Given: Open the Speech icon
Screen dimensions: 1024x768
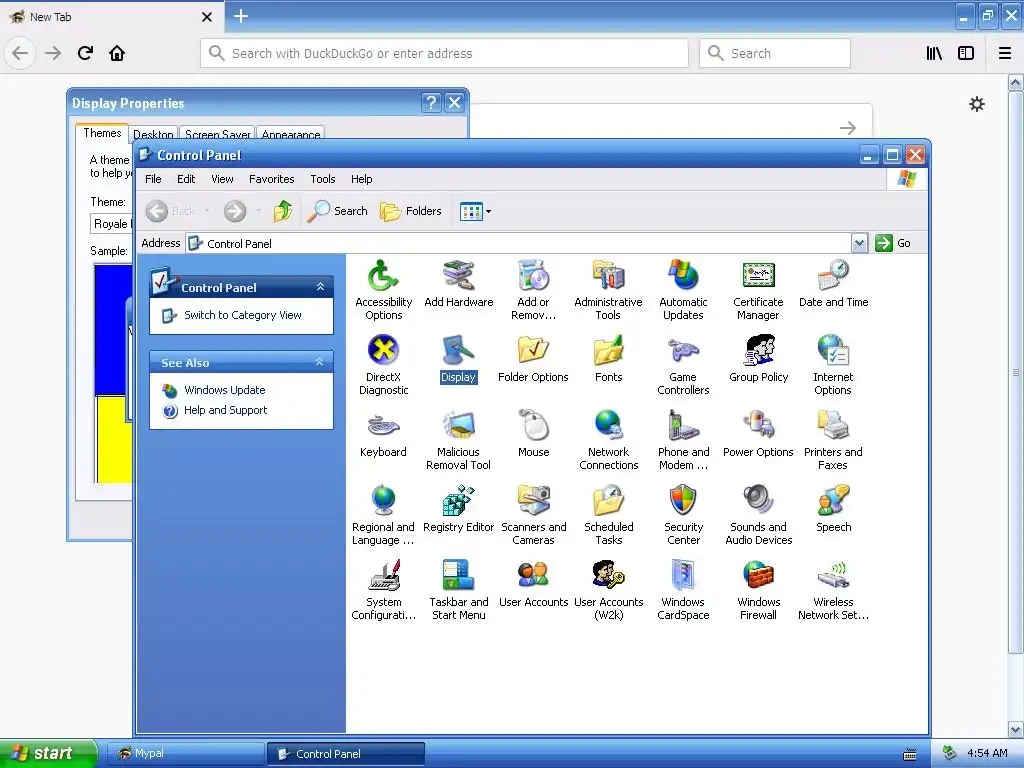Looking at the screenshot, I should (x=833, y=509).
